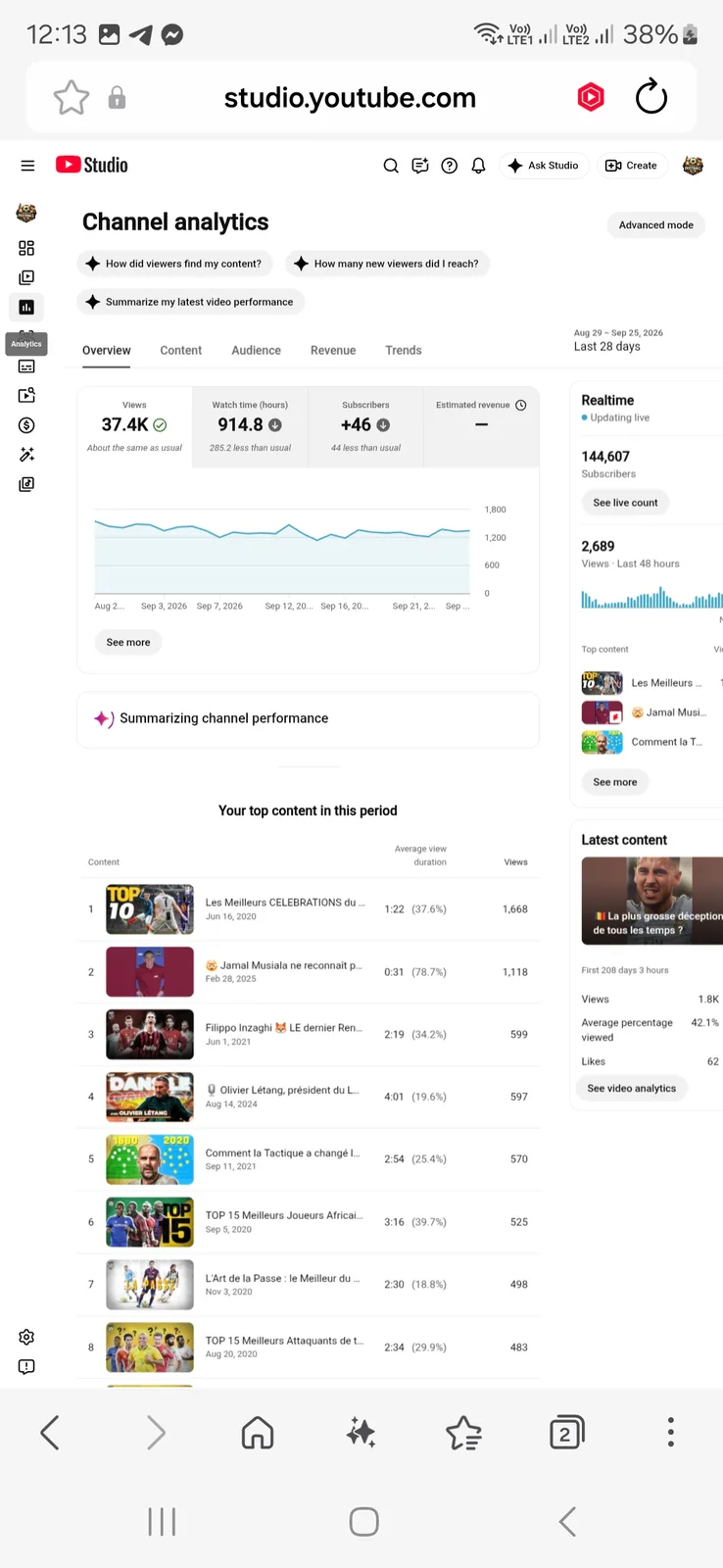The width and height of the screenshot is (723, 1568).
Task: Open the hamburger navigation menu
Action: [27, 166]
